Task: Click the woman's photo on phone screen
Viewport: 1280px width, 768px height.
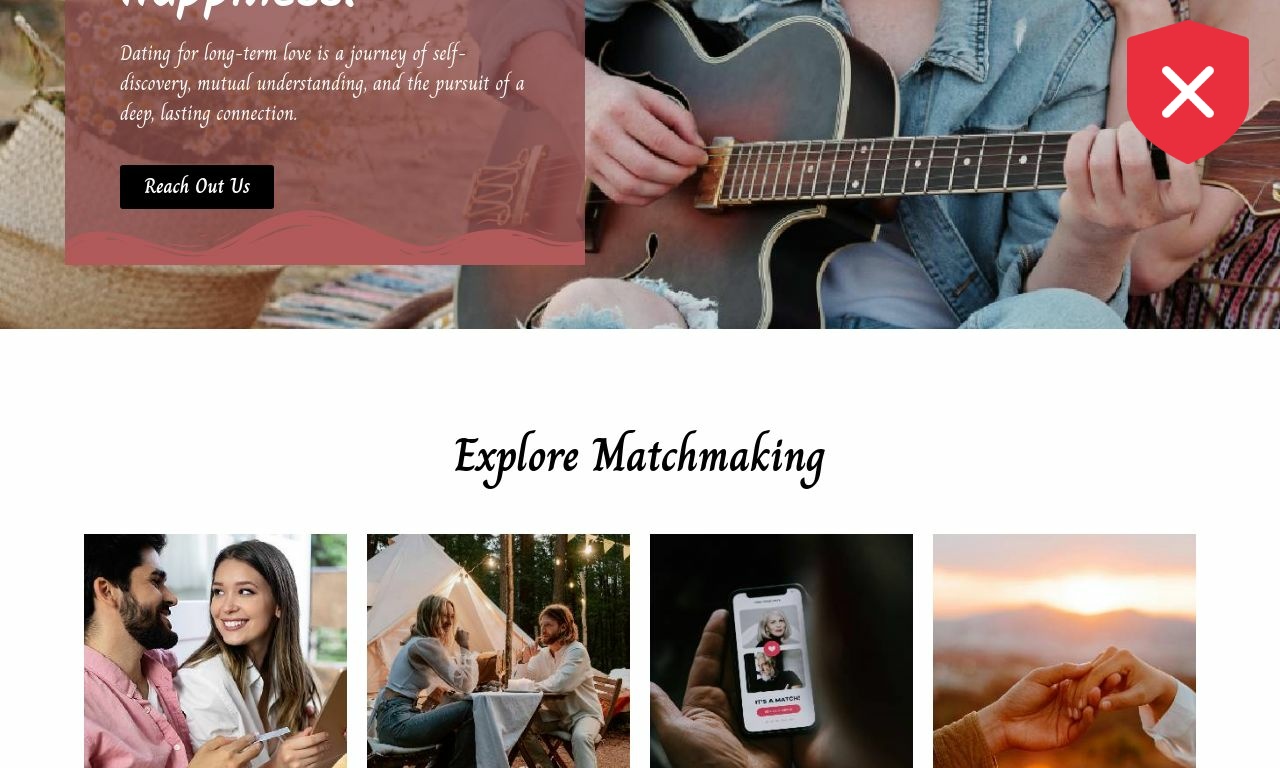Action: coord(770,625)
